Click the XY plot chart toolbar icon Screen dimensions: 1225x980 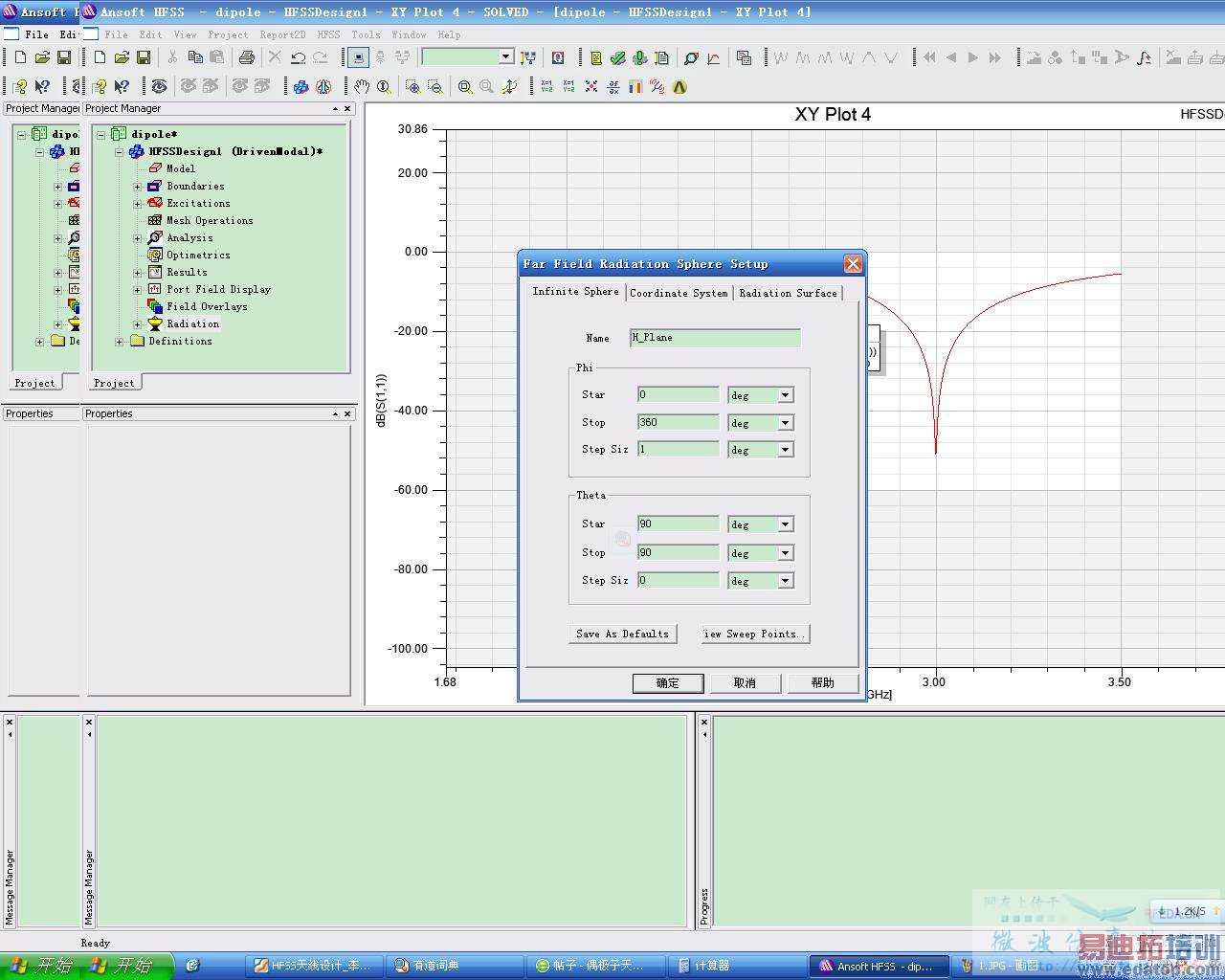(x=714, y=58)
